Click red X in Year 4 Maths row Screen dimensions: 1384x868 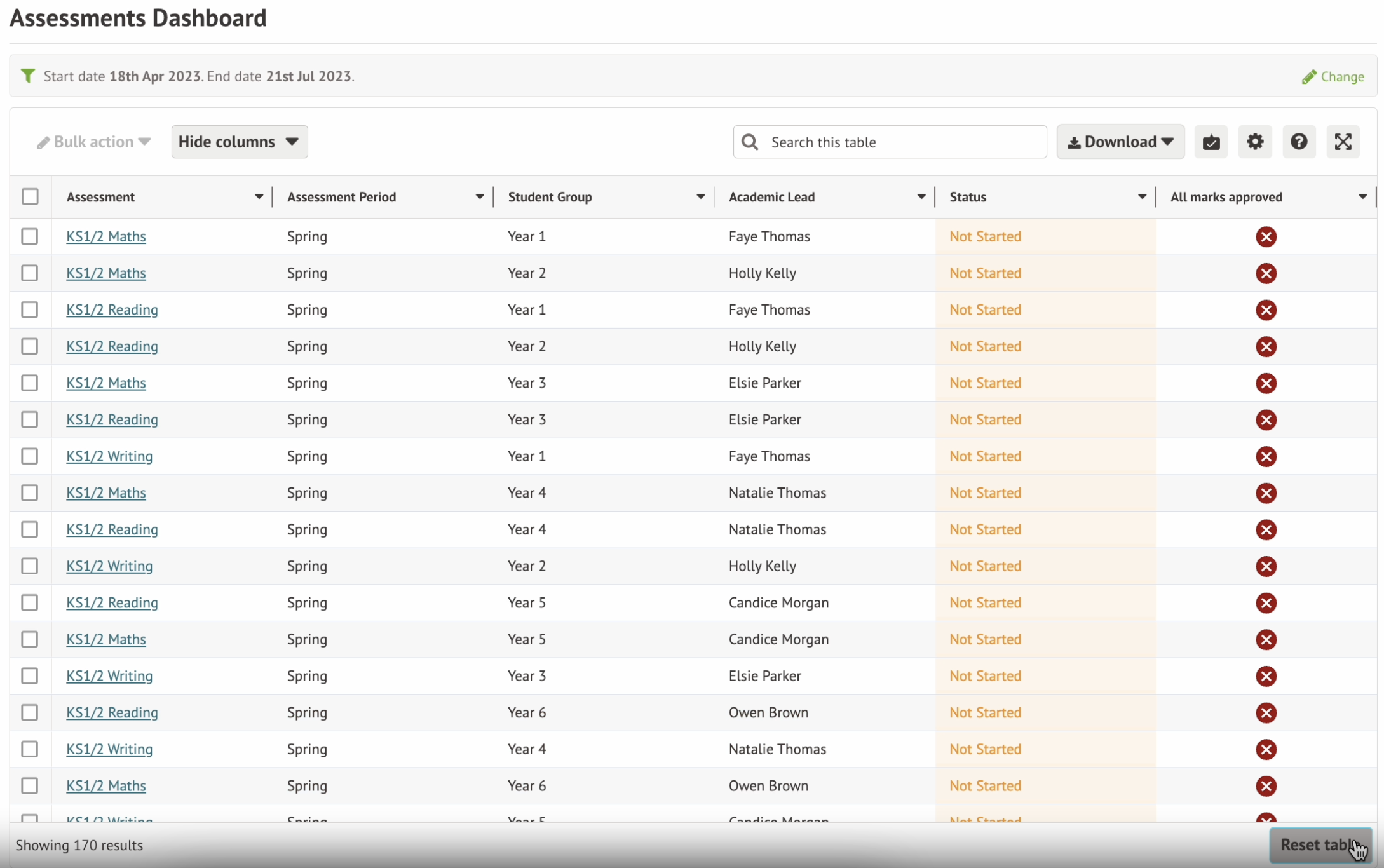point(1266,493)
